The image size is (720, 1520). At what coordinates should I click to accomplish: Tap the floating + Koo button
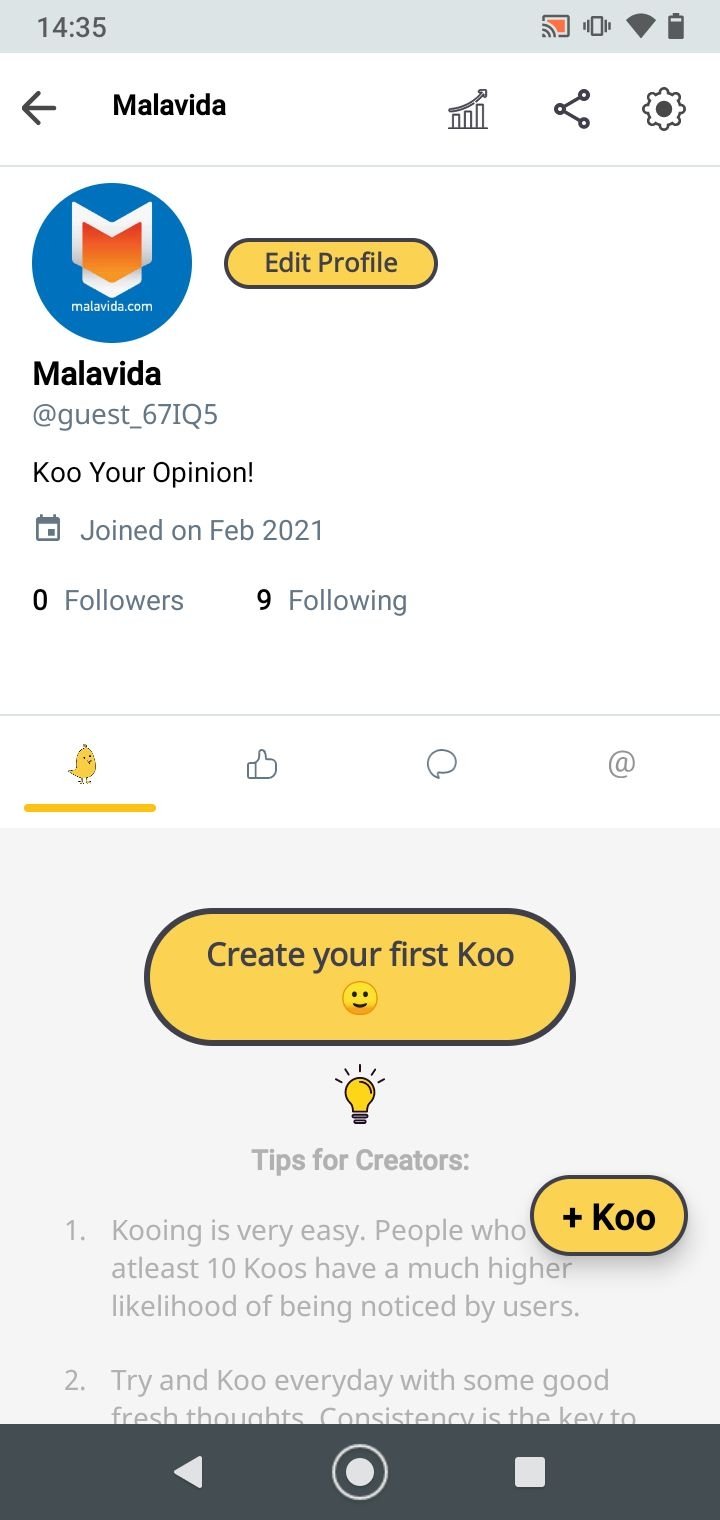(x=609, y=1216)
